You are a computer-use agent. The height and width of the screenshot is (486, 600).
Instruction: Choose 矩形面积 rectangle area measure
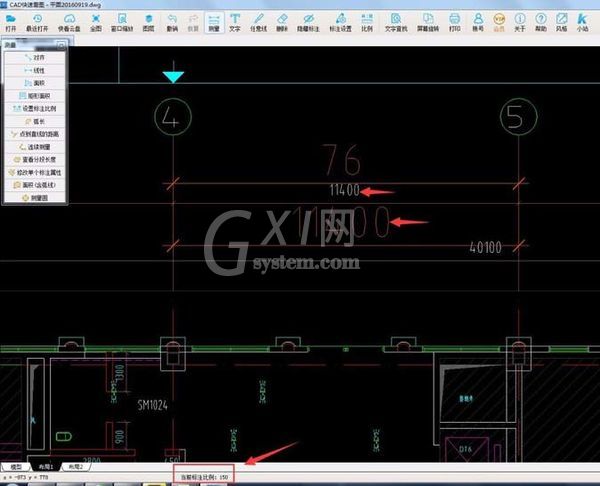click(x=35, y=96)
